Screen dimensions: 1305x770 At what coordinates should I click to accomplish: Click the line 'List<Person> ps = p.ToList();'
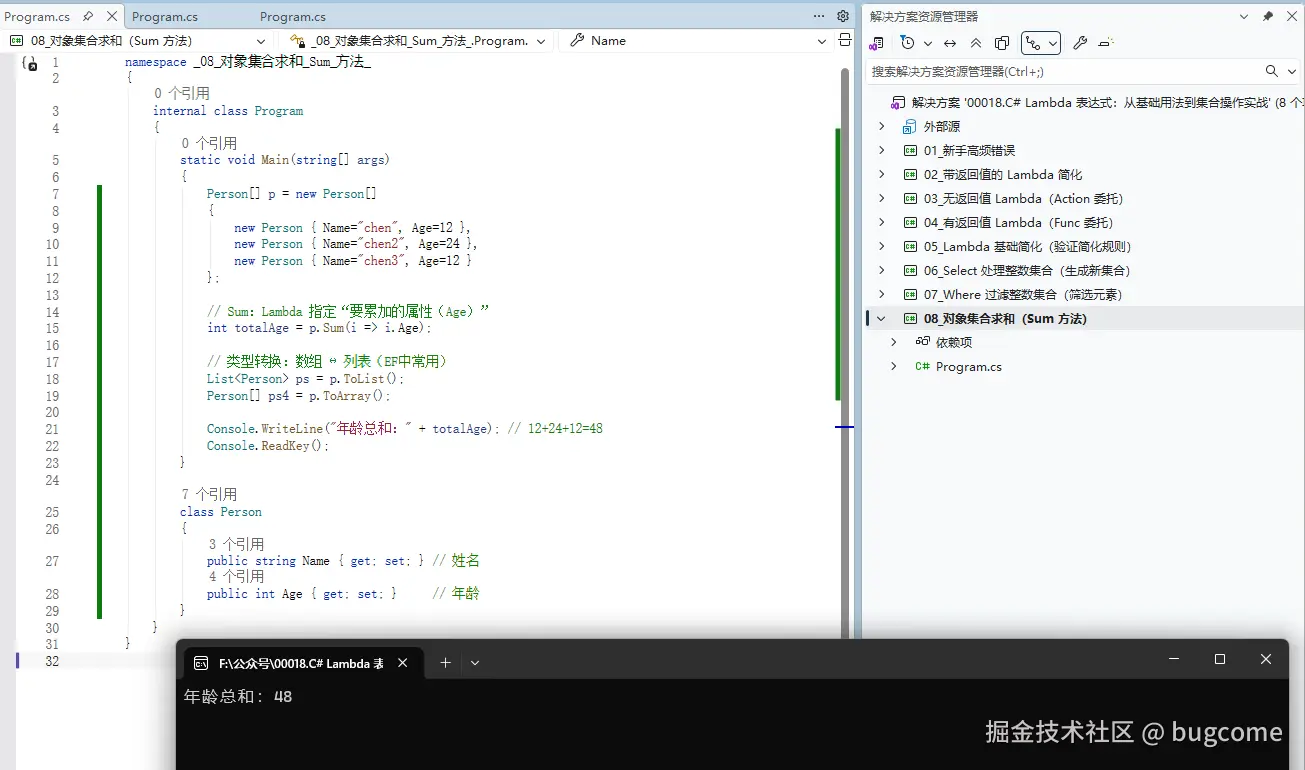(x=306, y=379)
